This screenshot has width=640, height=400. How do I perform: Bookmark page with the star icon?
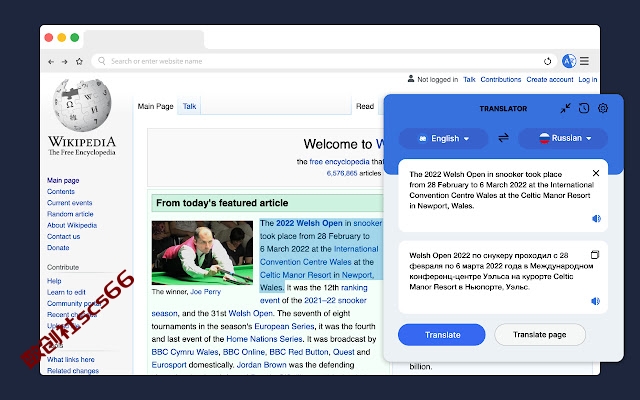79,61
